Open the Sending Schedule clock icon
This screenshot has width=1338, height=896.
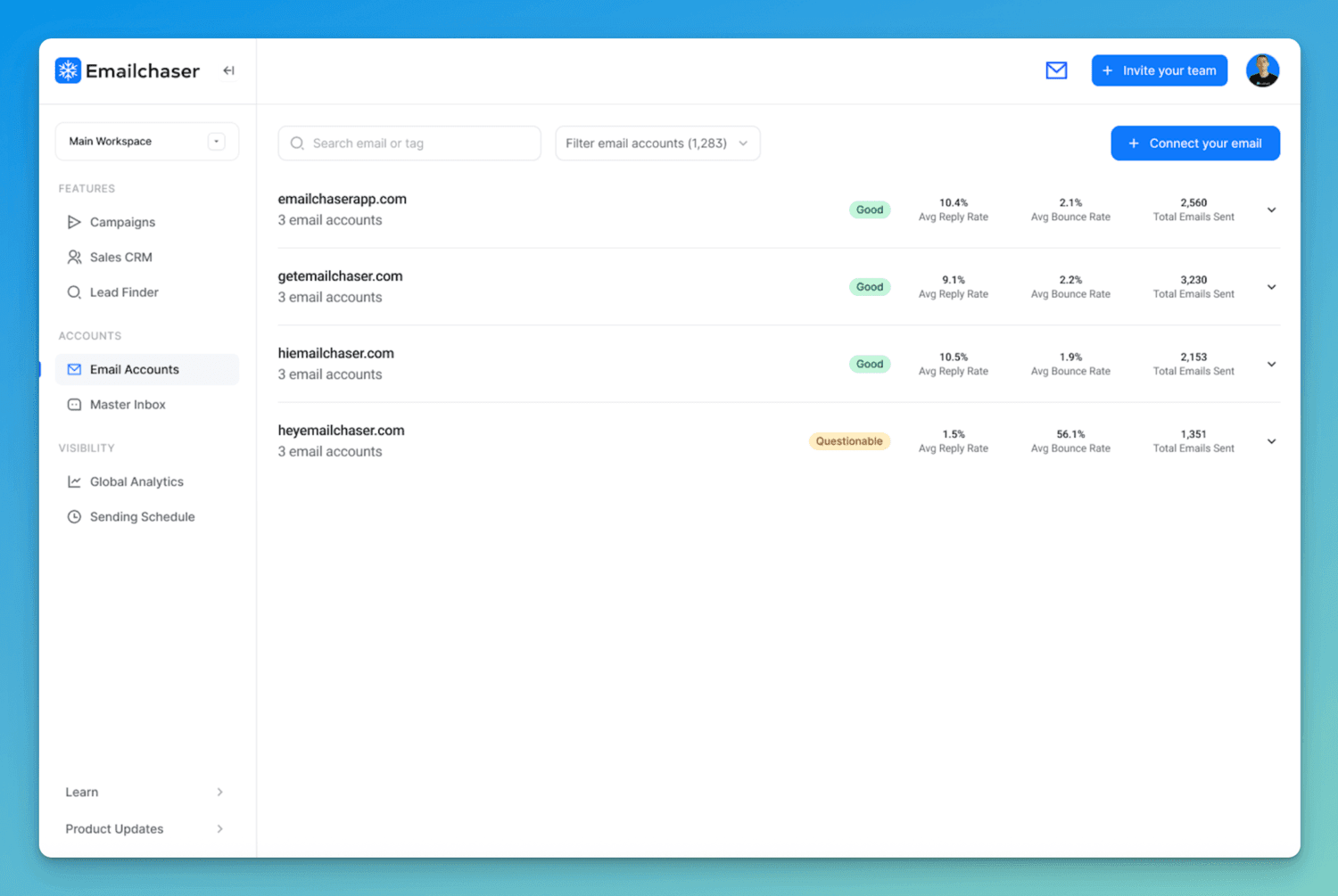point(75,516)
